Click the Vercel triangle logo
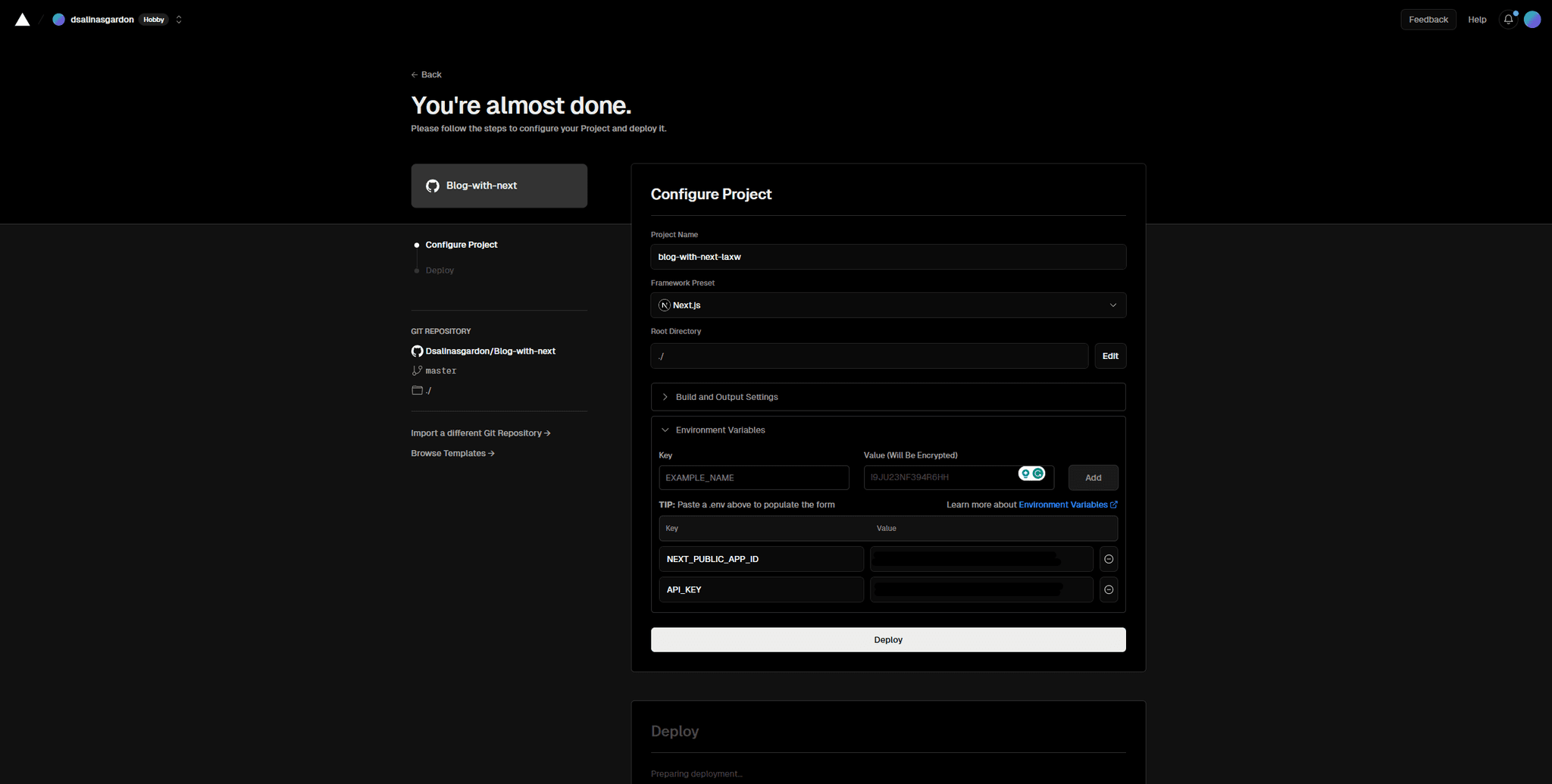This screenshot has height=784, width=1552. (x=23, y=20)
